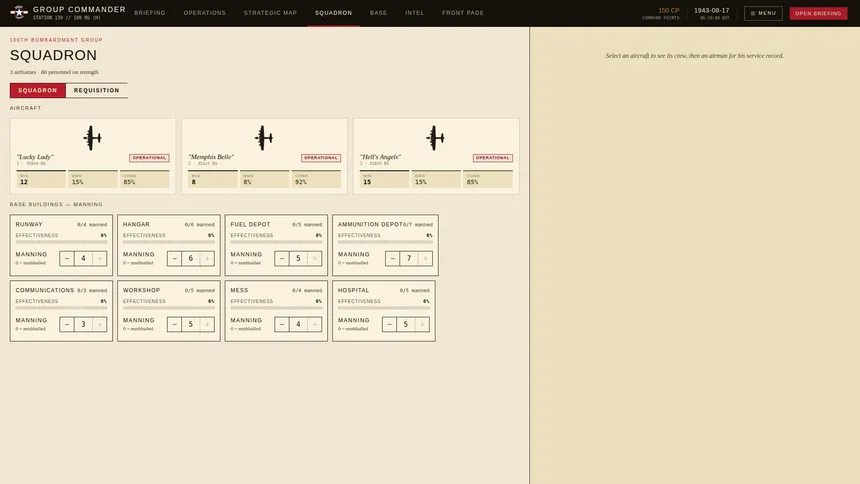This screenshot has width=860, height=484.
Task: Click Lucky Lady damage 15% stat
Action: pyautogui.click(x=93, y=179)
